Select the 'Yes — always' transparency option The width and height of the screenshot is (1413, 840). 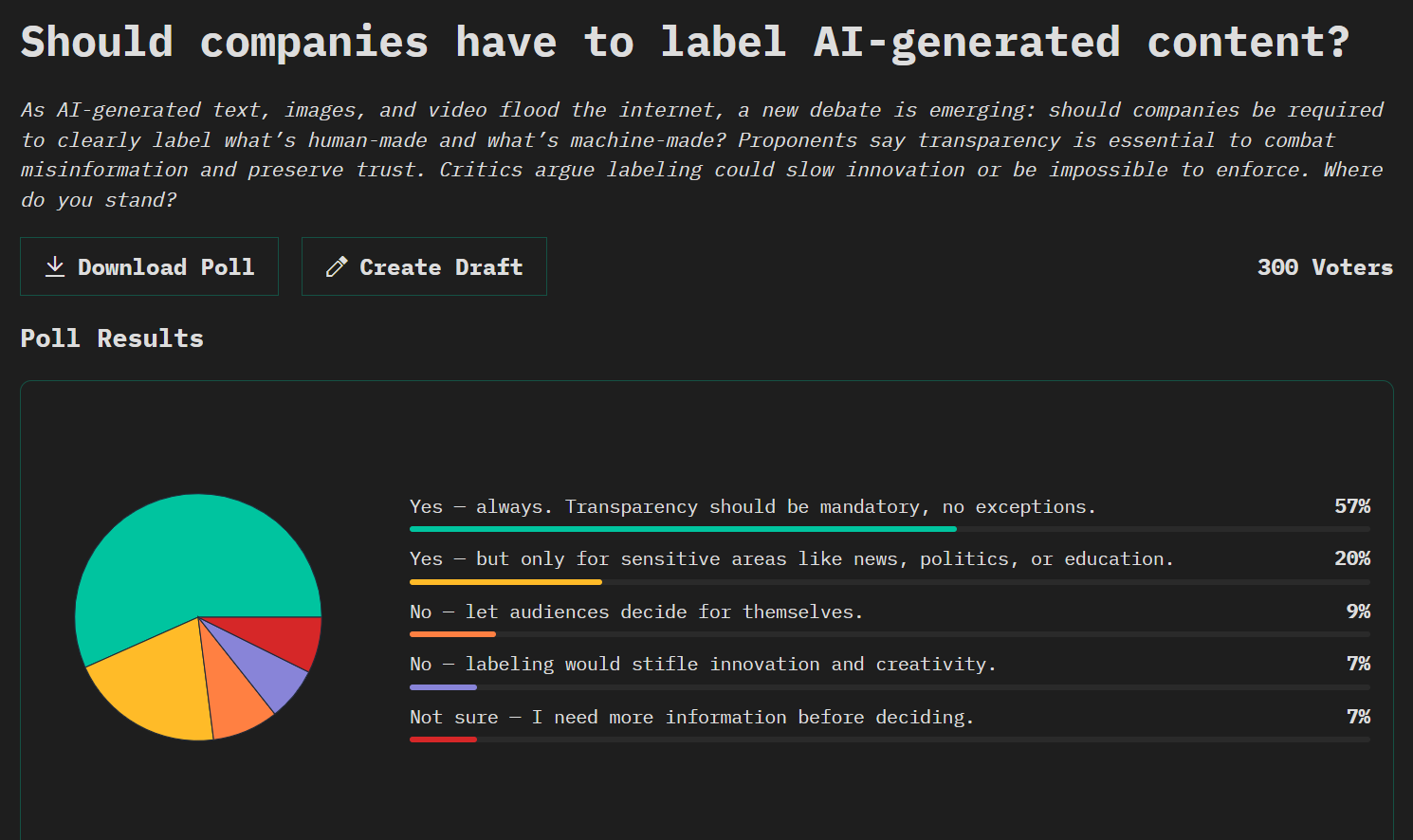tap(754, 506)
